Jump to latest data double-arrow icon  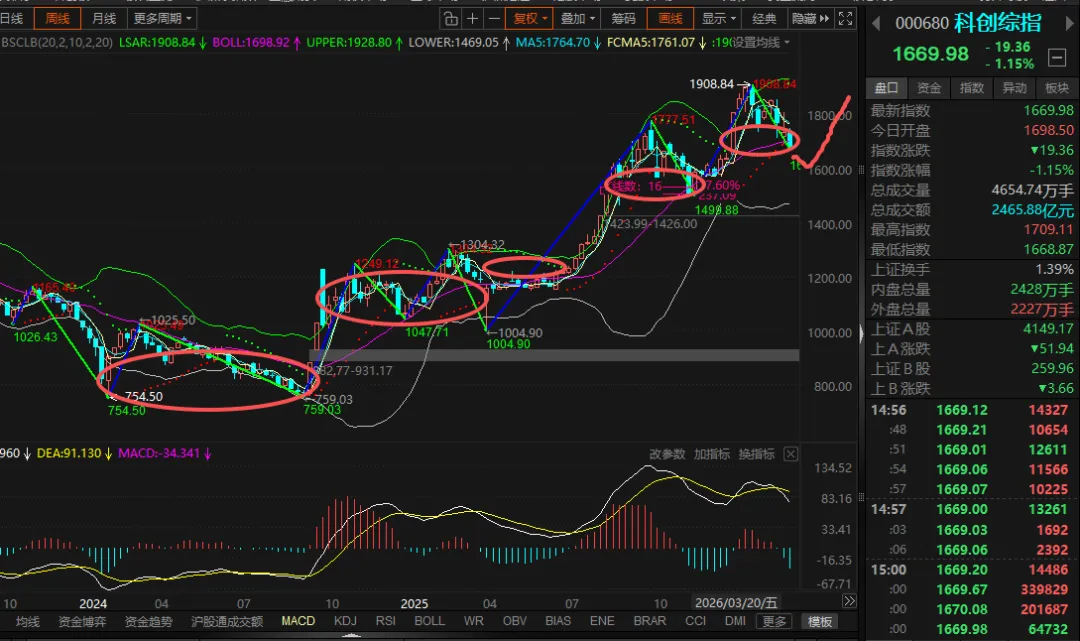(x=850, y=601)
